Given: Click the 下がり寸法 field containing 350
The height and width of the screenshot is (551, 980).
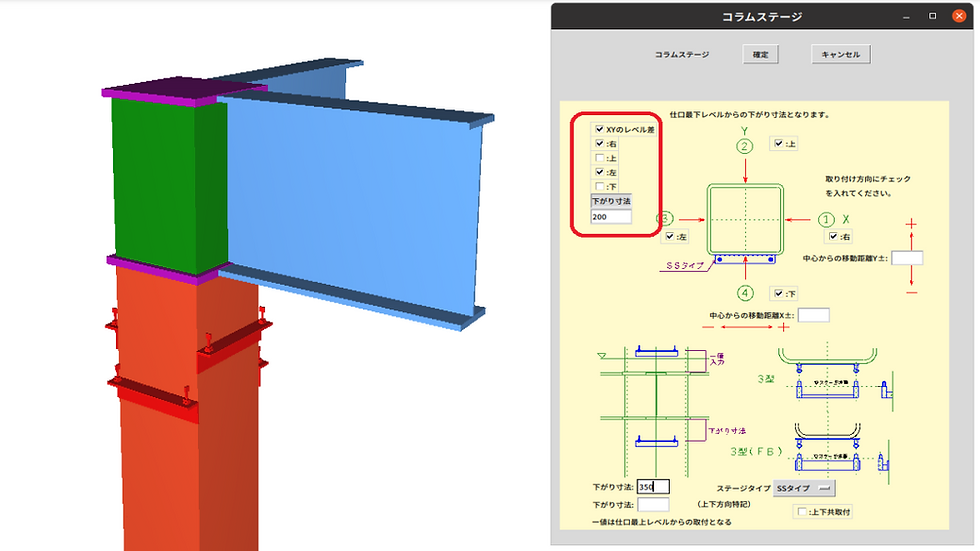Looking at the screenshot, I should 653,487.
